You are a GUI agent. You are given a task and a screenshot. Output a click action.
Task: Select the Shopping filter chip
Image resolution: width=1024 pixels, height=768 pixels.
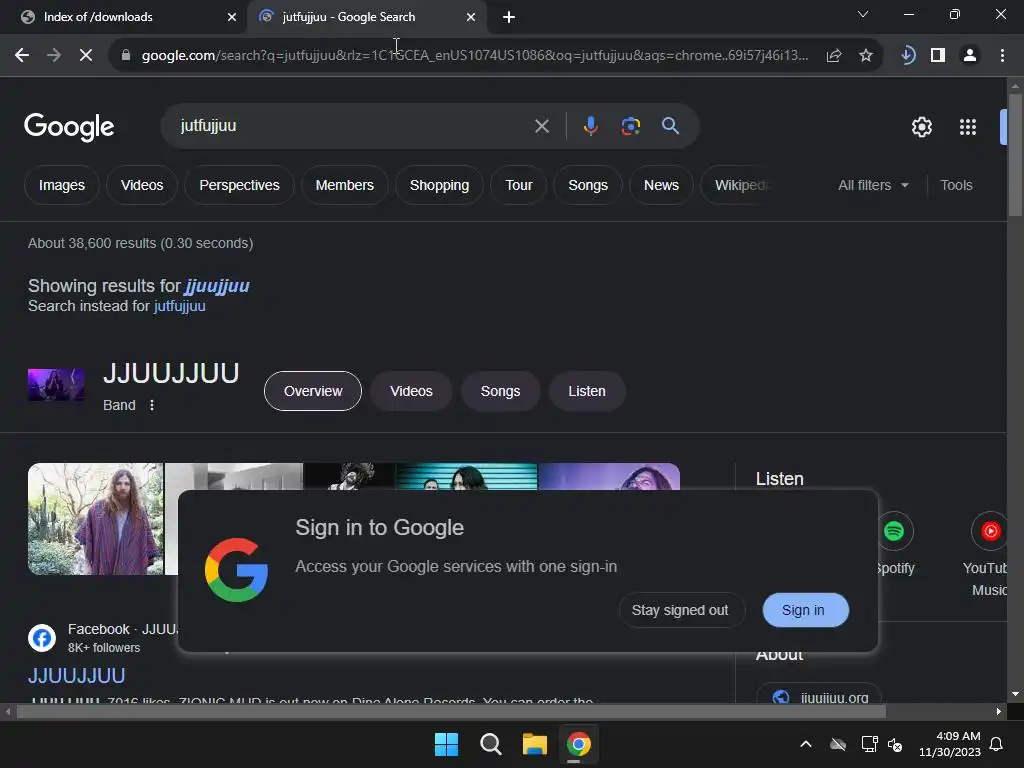pyautogui.click(x=440, y=185)
